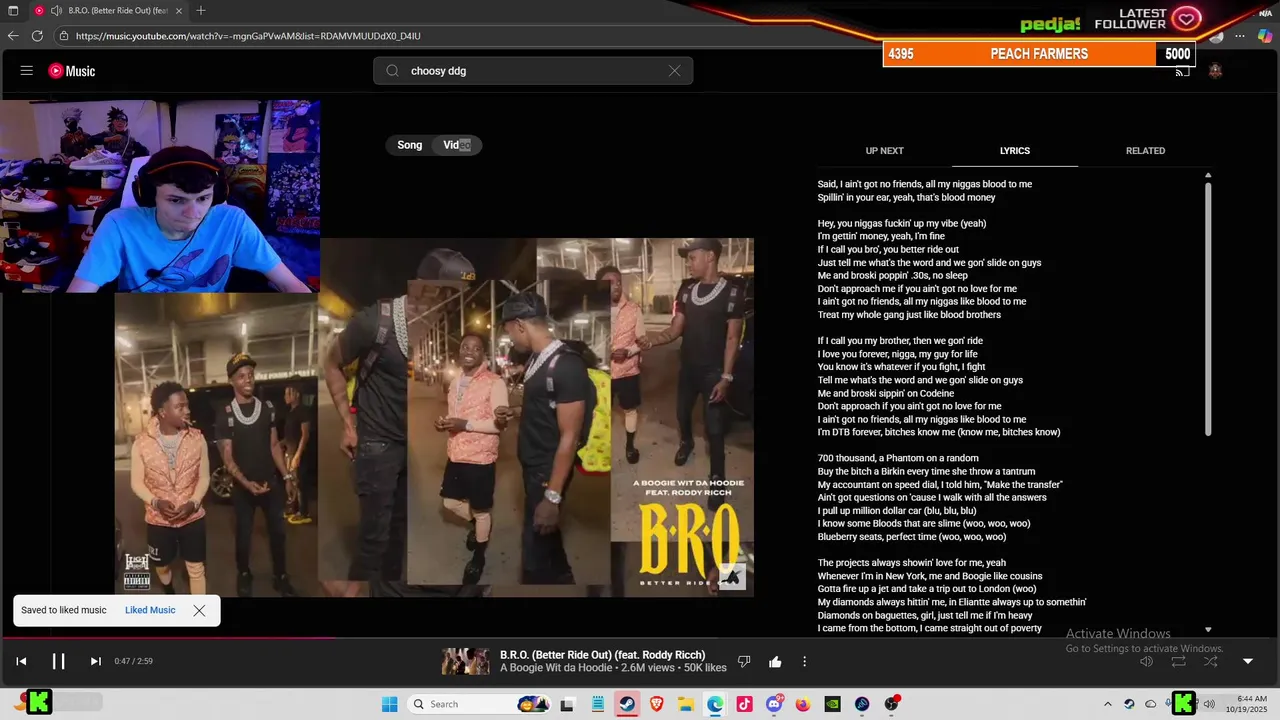Open the YouTube Music hamburger guide menu
Viewport: 1280px width, 720px height.
27,71
